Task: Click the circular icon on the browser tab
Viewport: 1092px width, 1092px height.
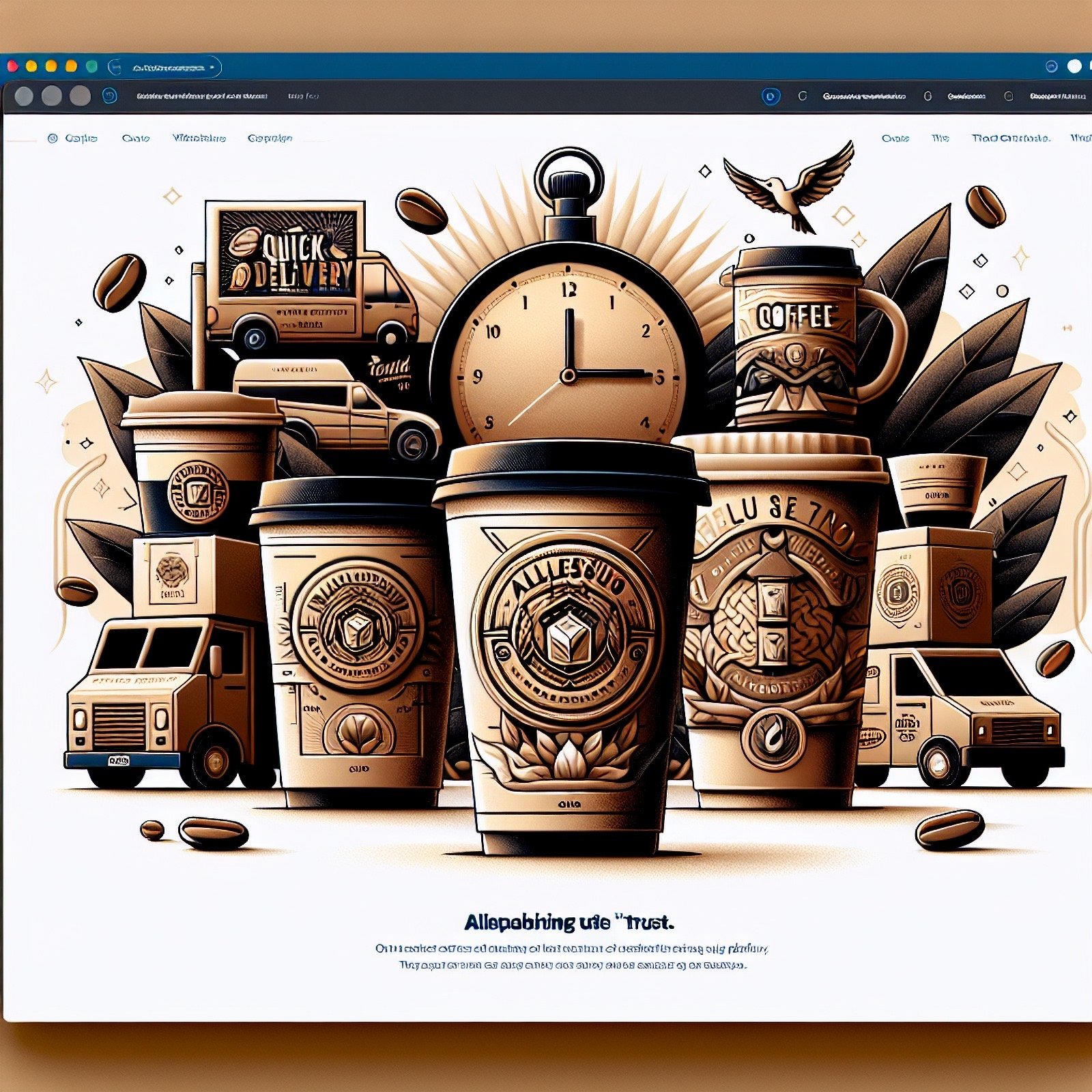Action: [115, 67]
